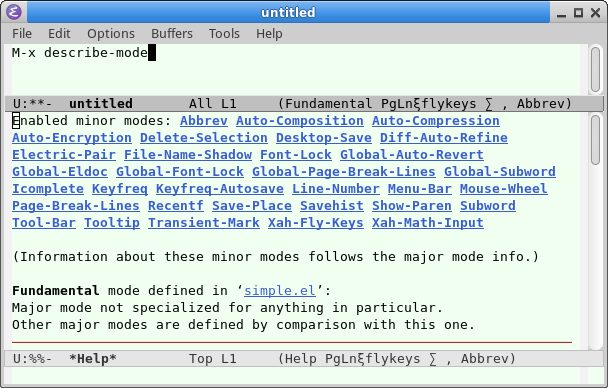Follow the Transient-Mark link
The height and width of the screenshot is (388, 608).
pyautogui.click(x=204, y=223)
